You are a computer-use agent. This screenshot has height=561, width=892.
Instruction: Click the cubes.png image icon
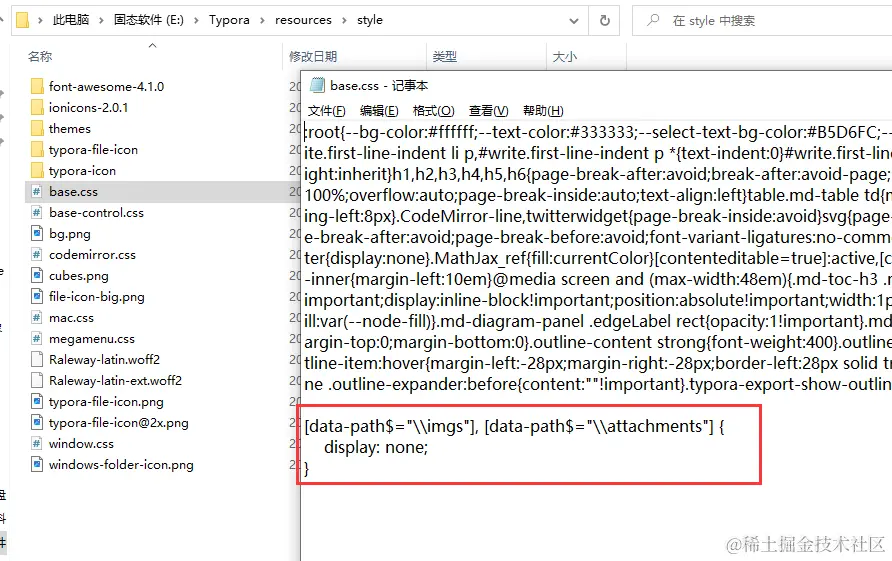[37, 276]
